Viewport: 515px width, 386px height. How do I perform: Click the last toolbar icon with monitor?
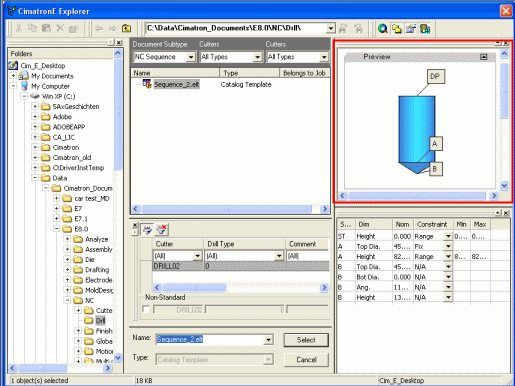point(425,29)
